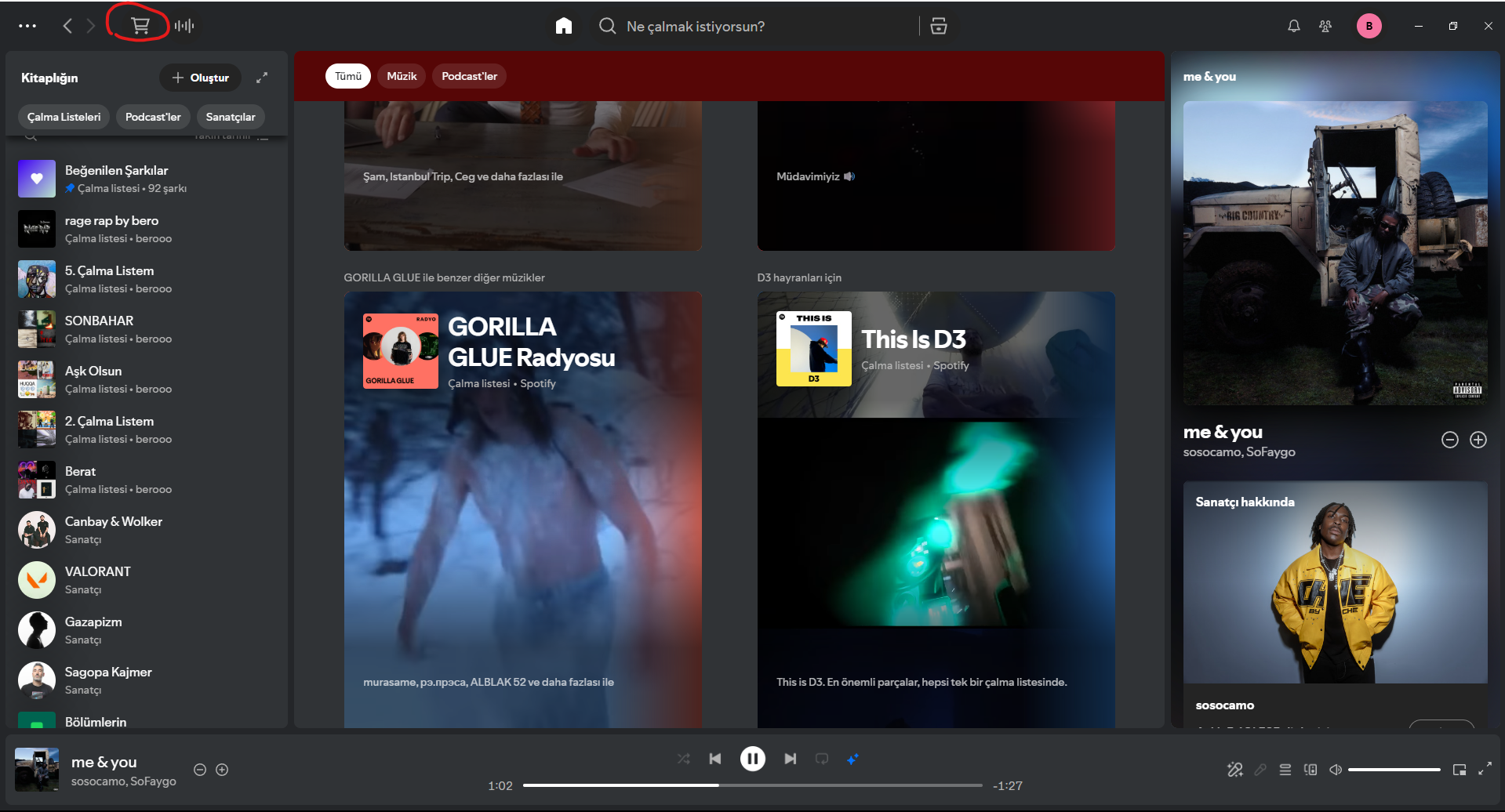
Task: Click the 'me & you' header atop right panel
Action: pos(1209,77)
